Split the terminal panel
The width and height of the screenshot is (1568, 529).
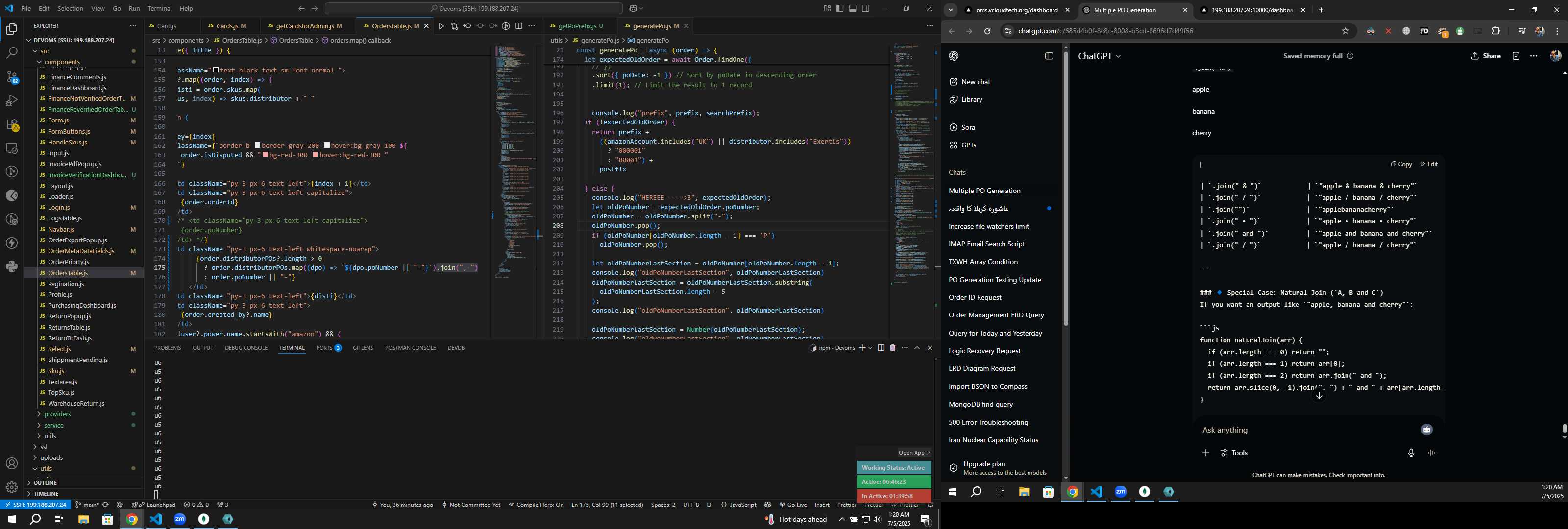[881, 348]
